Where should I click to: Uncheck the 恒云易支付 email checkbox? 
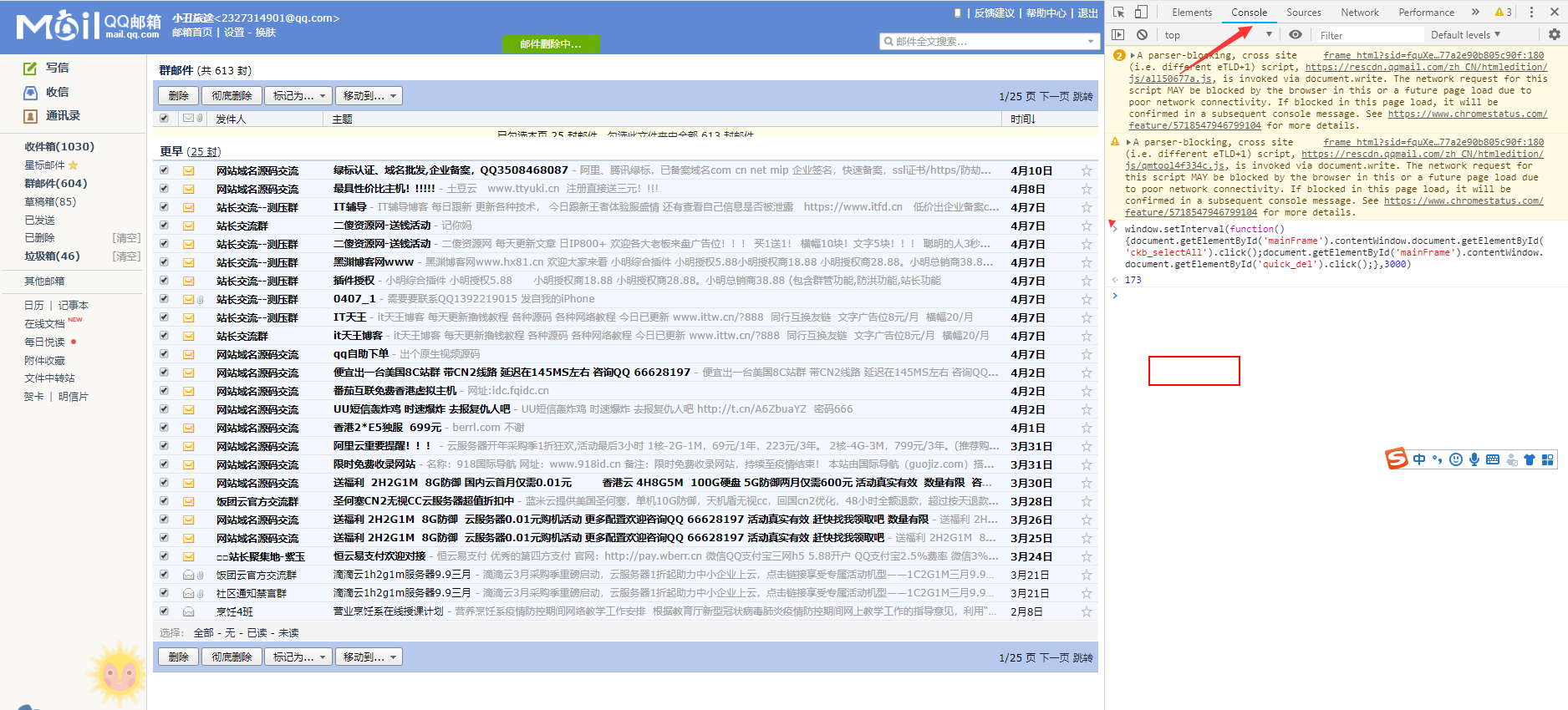(164, 555)
